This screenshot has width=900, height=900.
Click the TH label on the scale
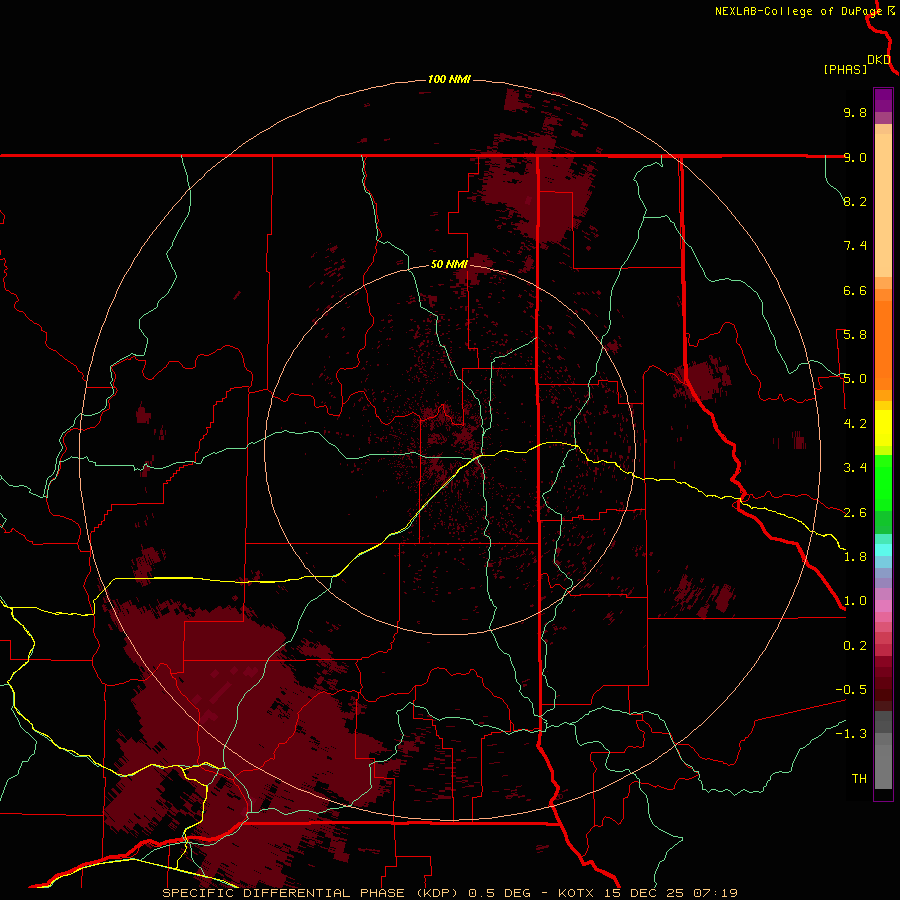(859, 779)
